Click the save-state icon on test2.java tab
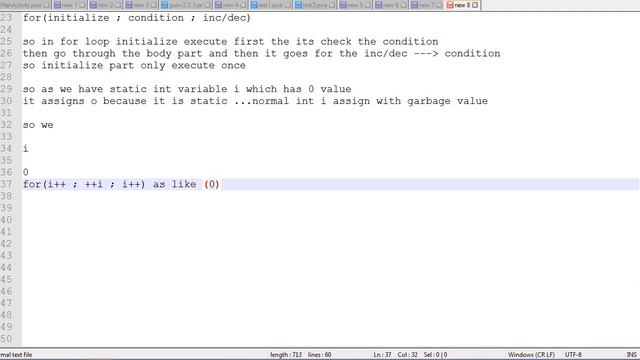 tap(298, 5)
